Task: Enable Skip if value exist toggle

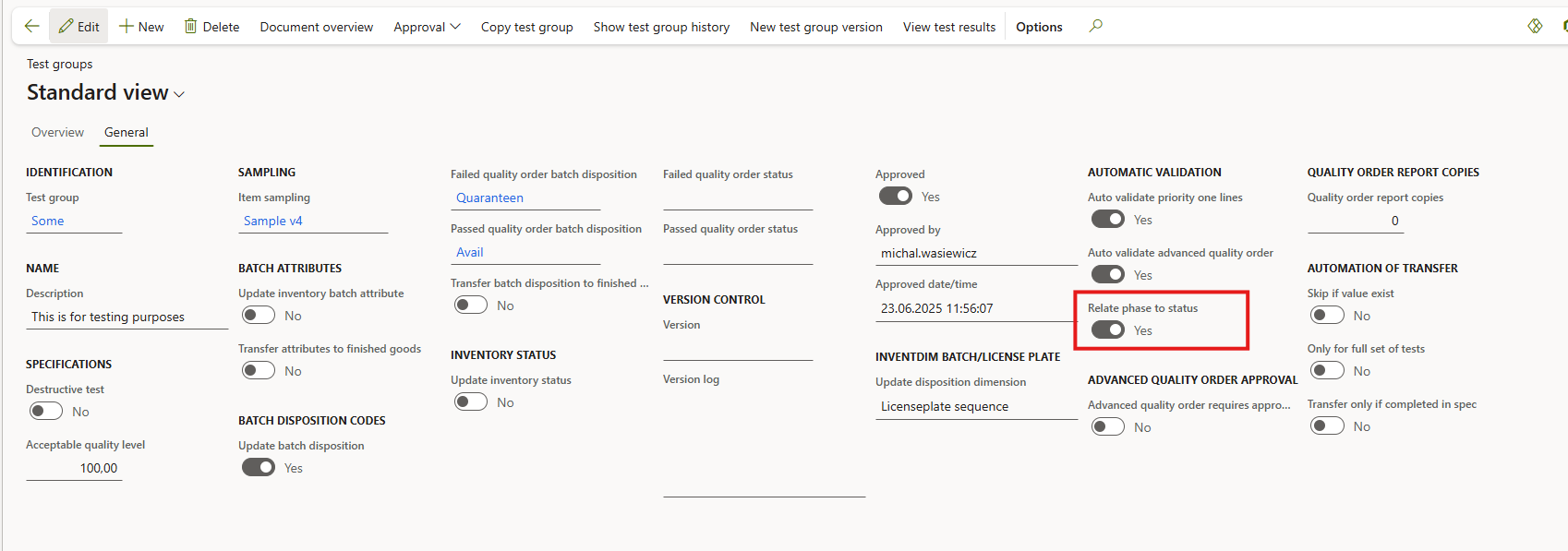Action: (1327, 316)
